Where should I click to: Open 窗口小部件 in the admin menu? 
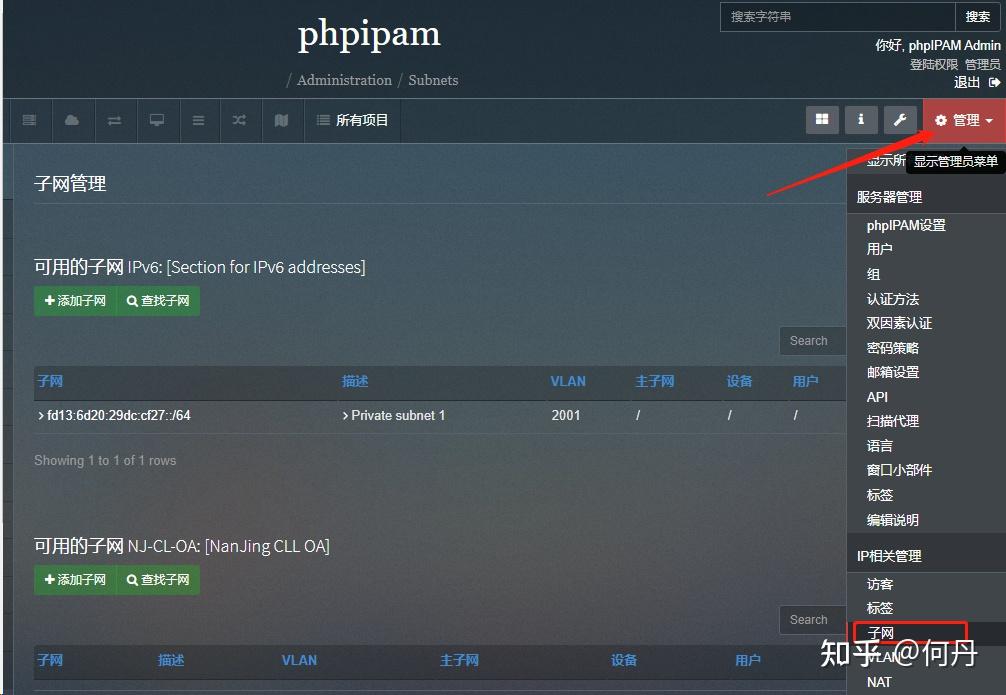coord(899,470)
